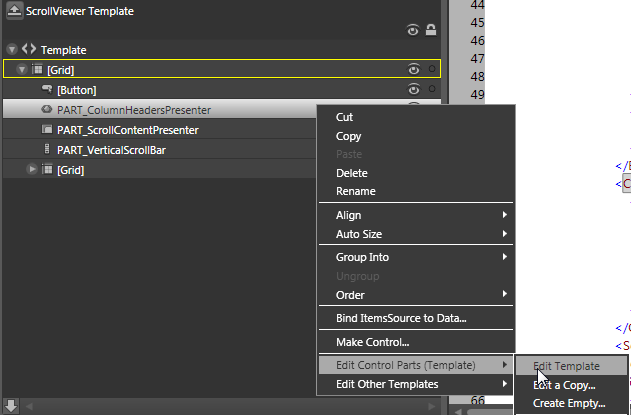631x415 pixels.
Task: Click the horizontal scrollbar left arrow in the tree panel
Action: click(29, 407)
